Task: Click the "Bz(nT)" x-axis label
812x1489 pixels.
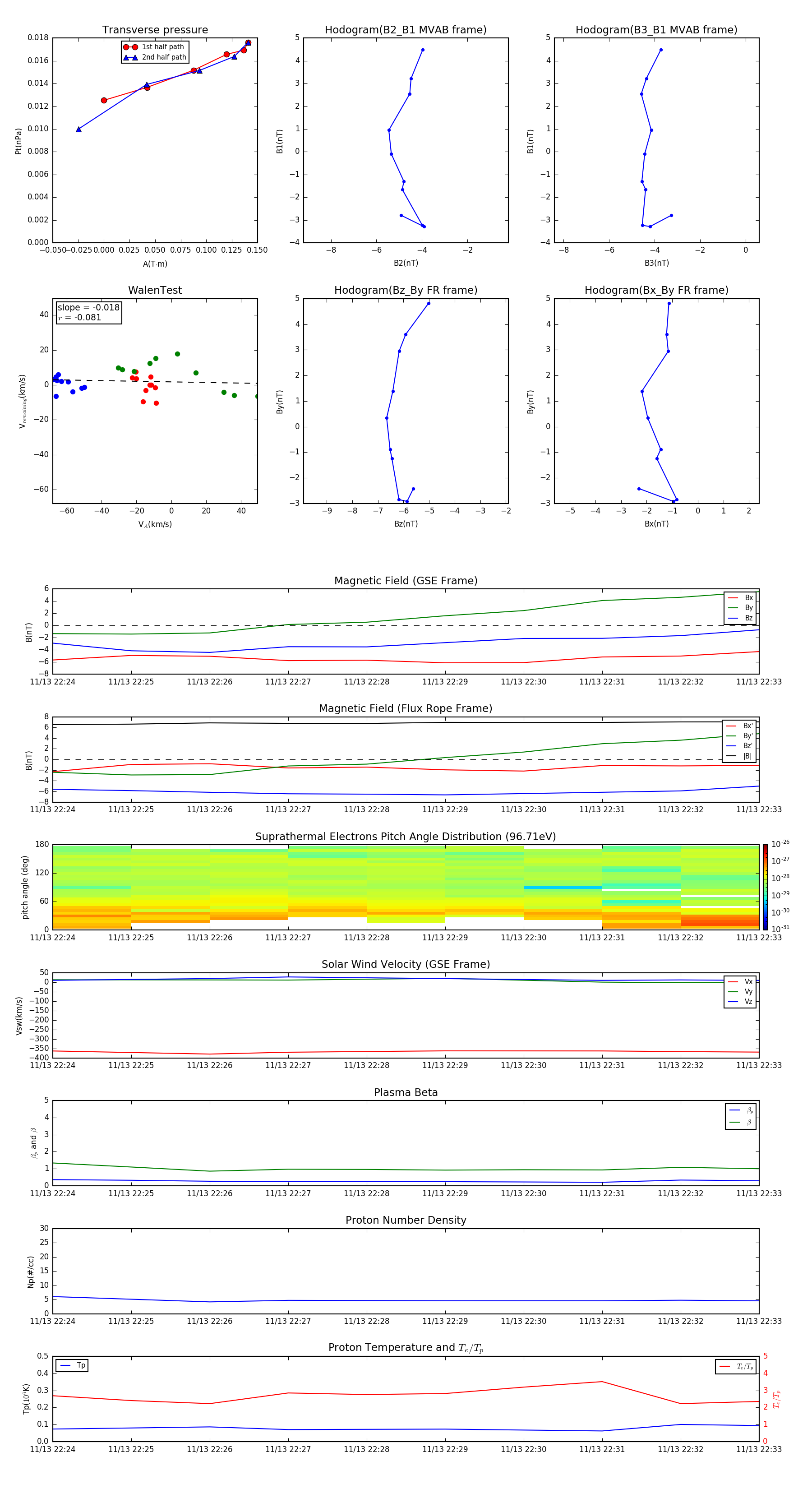Action: 406,524
